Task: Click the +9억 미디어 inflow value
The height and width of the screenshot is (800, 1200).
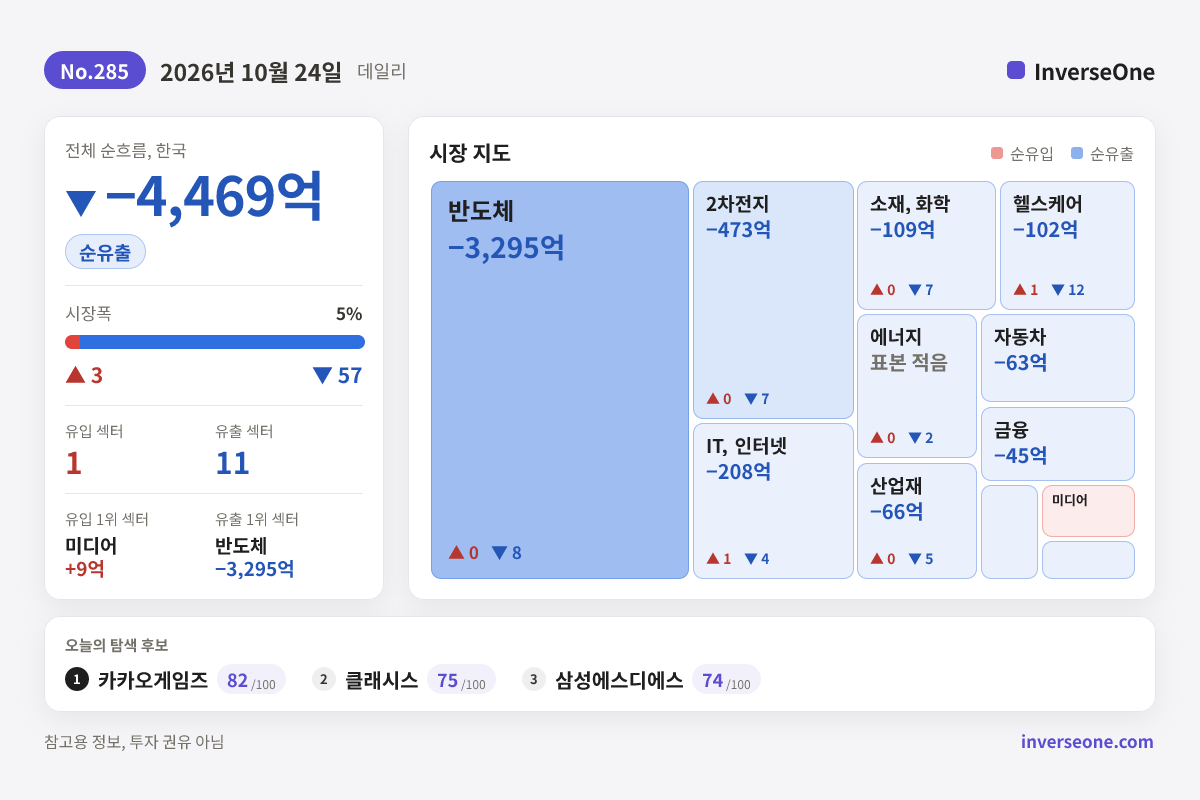Action: pos(85,569)
